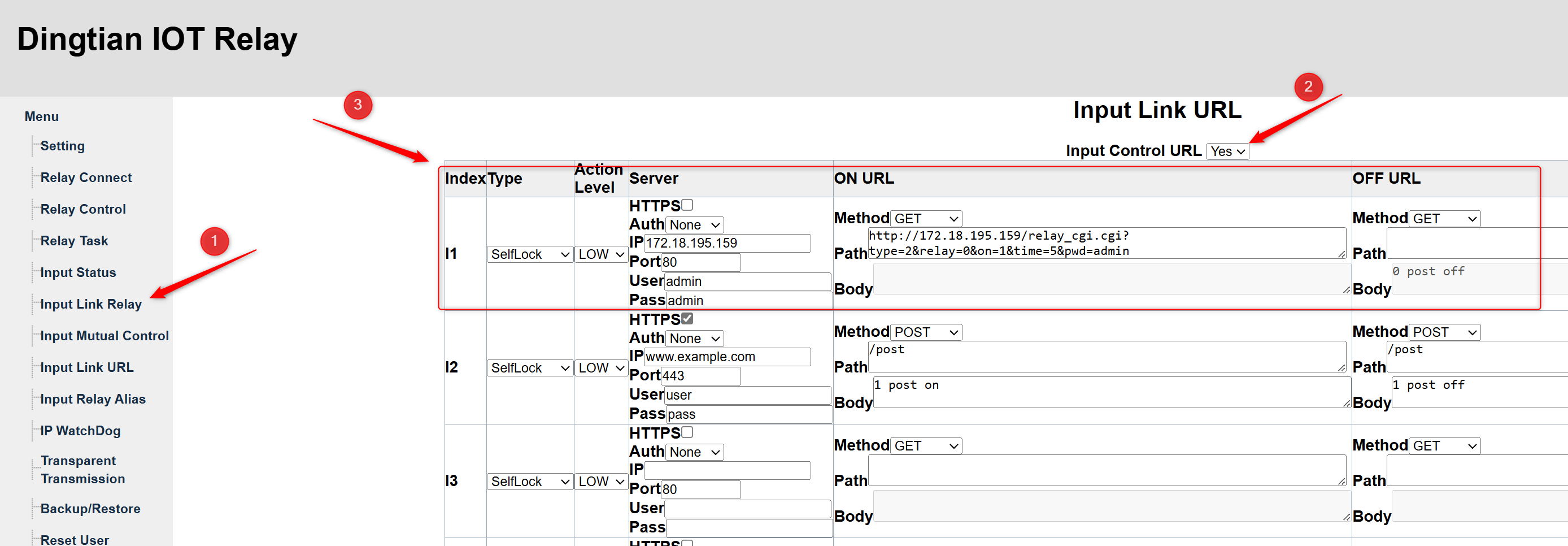Click I3 Port field with 80
The height and width of the screenshot is (546, 1568).
point(701,489)
